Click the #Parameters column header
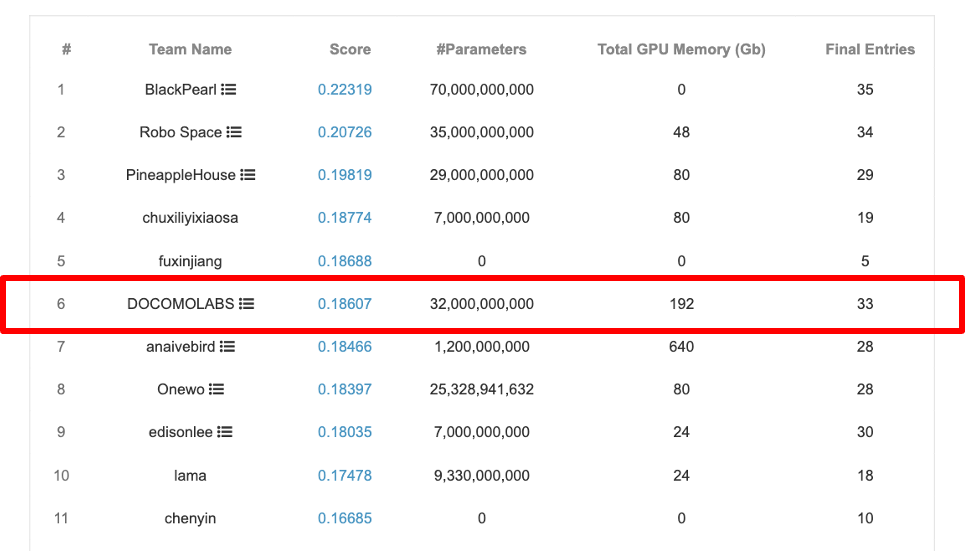 point(481,49)
